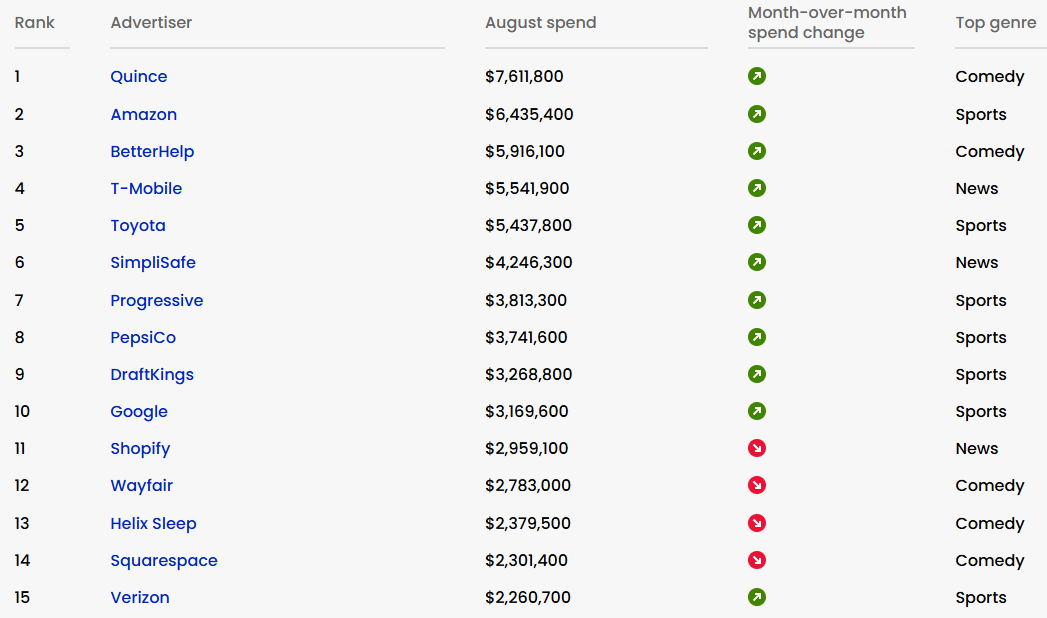1047x618 pixels.
Task: Click the Shopify advertiser link
Action: [140, 449]
